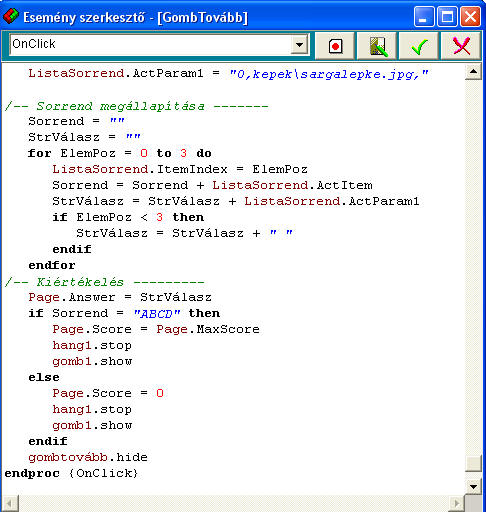Click the app icon in title bar
Screen dimensions: 486x512
click(11, 16)
